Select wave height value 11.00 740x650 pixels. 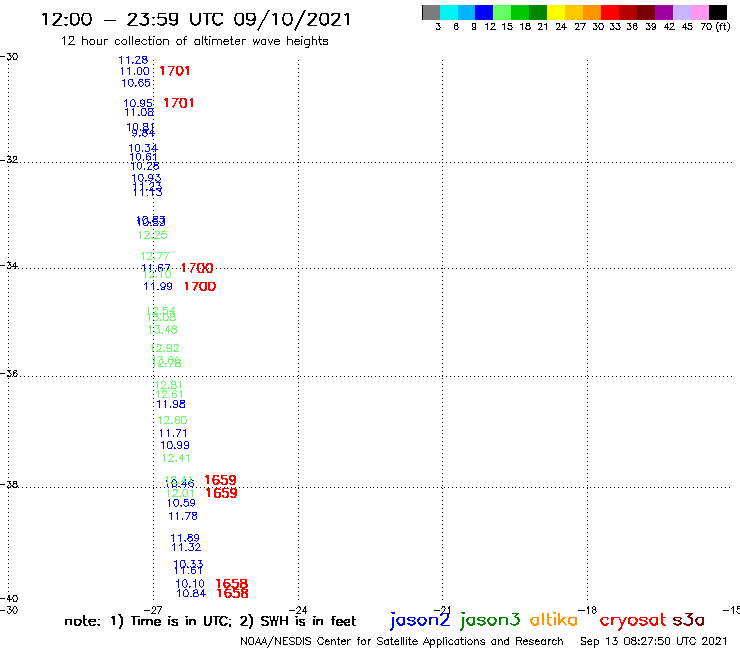tap(135, 71)
